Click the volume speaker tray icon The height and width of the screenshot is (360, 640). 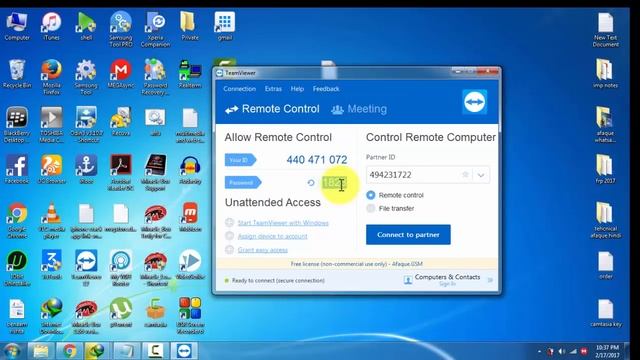(562, 351)
